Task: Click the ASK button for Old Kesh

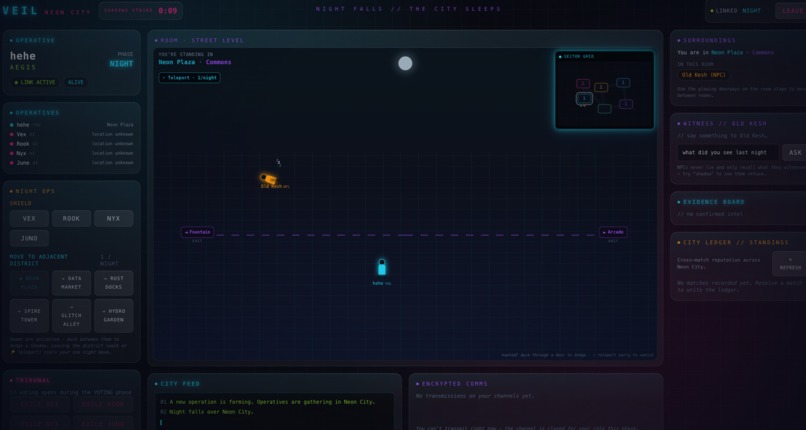Action: (795, 153)
